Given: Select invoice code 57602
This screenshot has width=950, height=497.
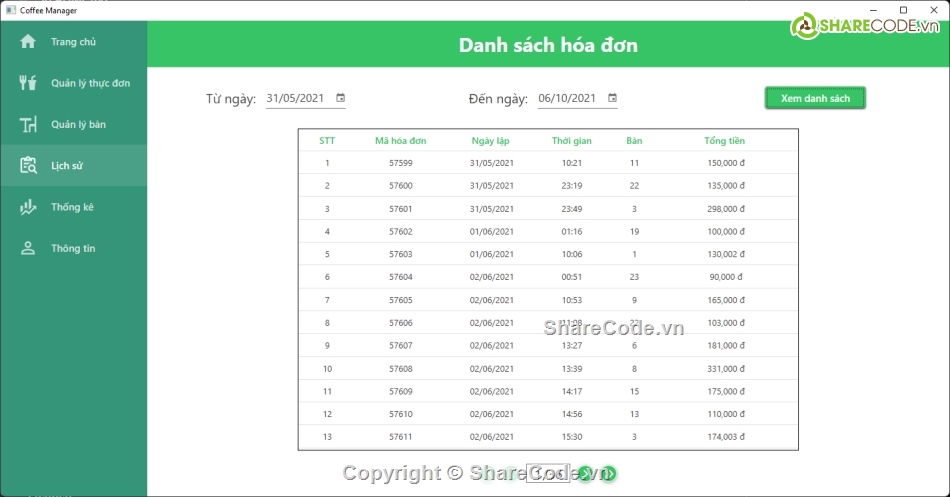Looking at the screenshot, I should point(400,232).
